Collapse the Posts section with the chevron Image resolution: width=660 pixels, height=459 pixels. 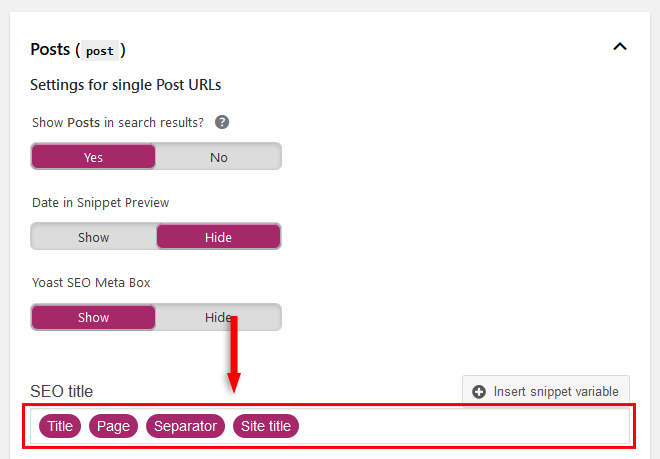coord(620,46)
